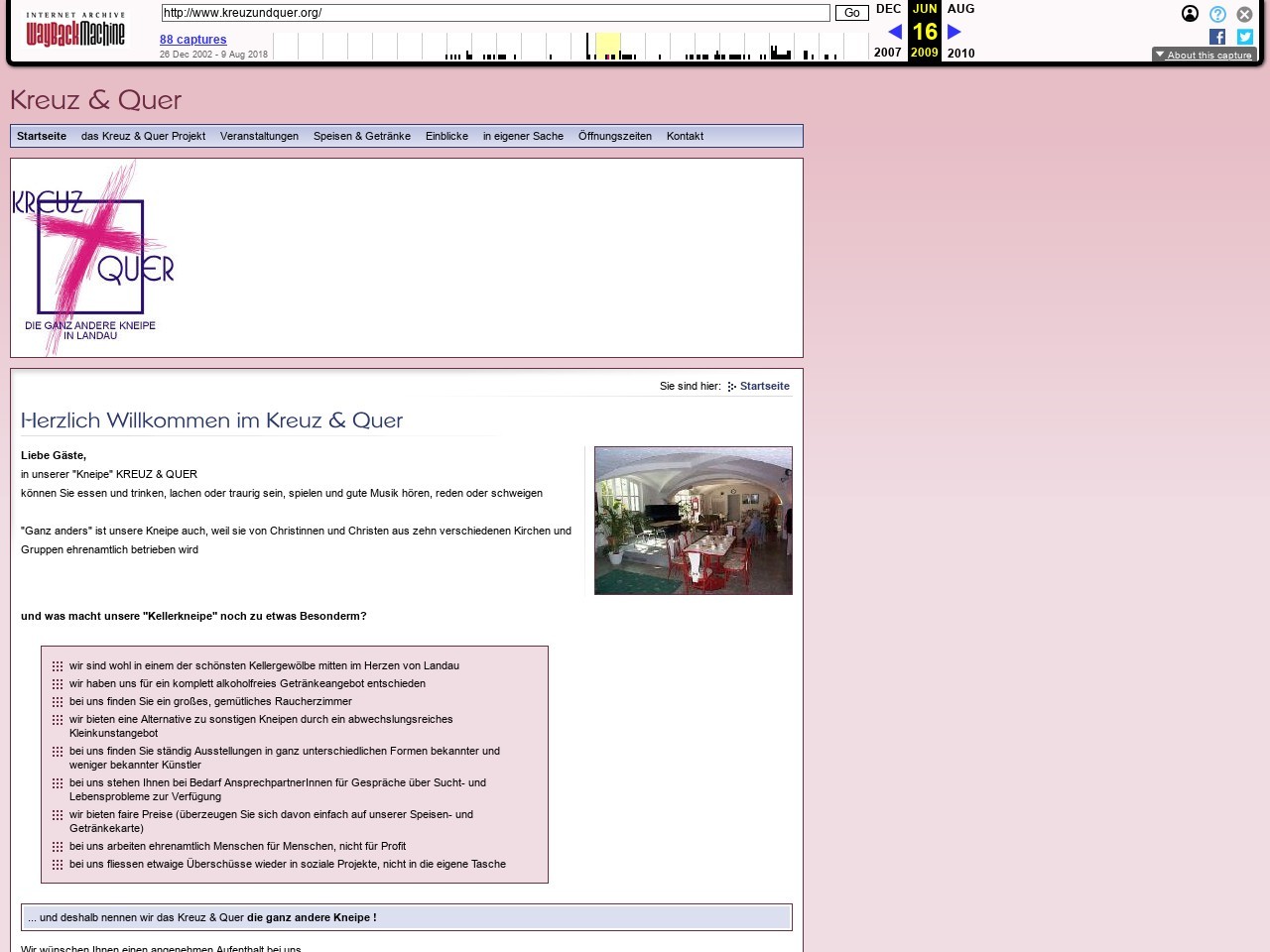Open Speisen & Getränke menu item
This screenshot has width=1270, height=952.
[361, 136]
